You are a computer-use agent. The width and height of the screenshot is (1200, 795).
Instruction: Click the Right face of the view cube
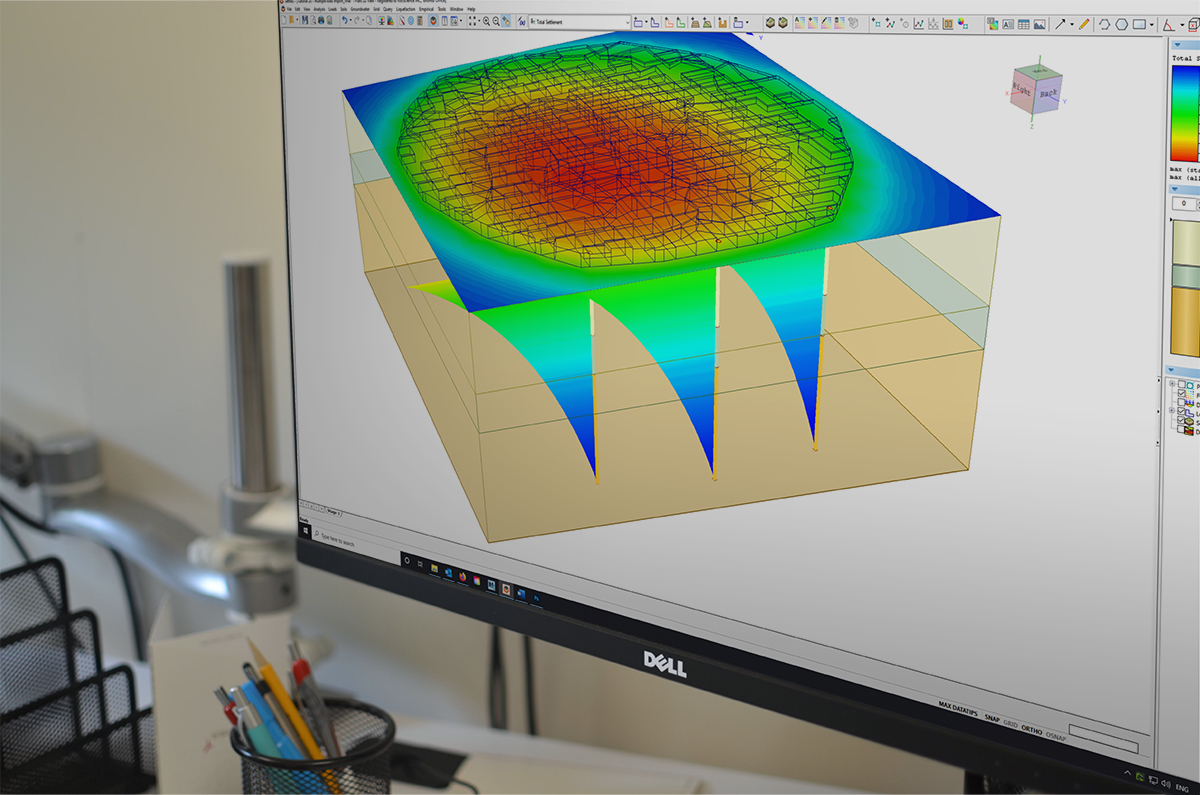coord(1022,91)
